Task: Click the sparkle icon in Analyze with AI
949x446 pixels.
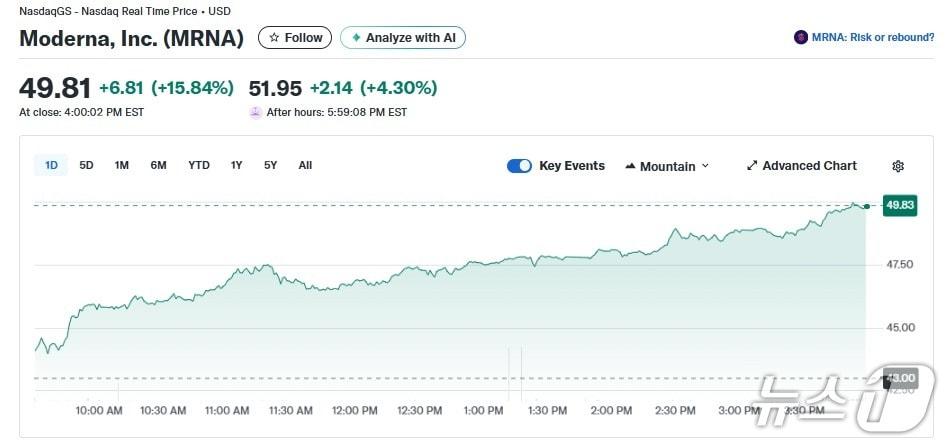Action: [355, 38]
